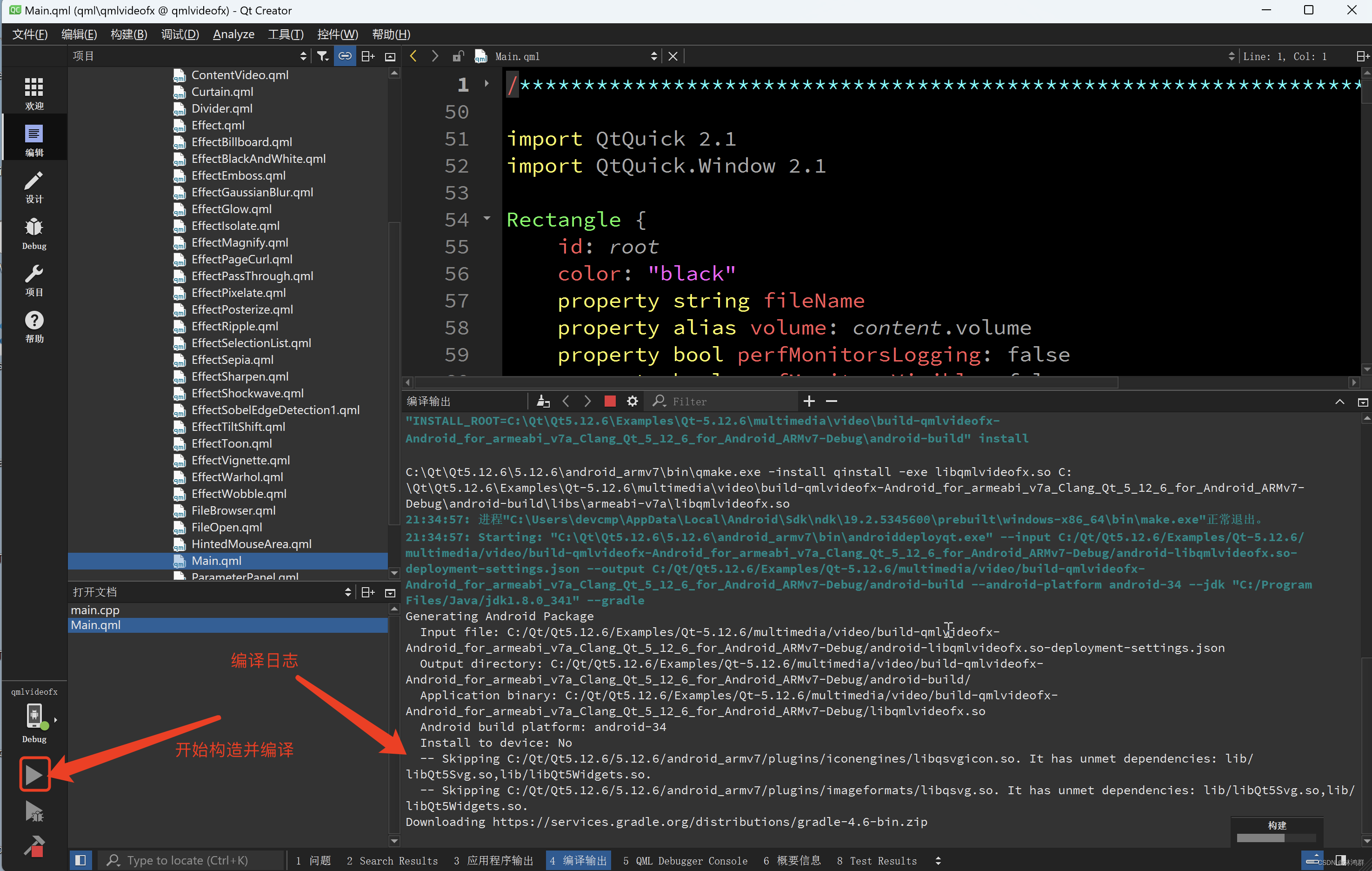Click the Run play button
Screen dimensions: 1372x871
[34, 774]
